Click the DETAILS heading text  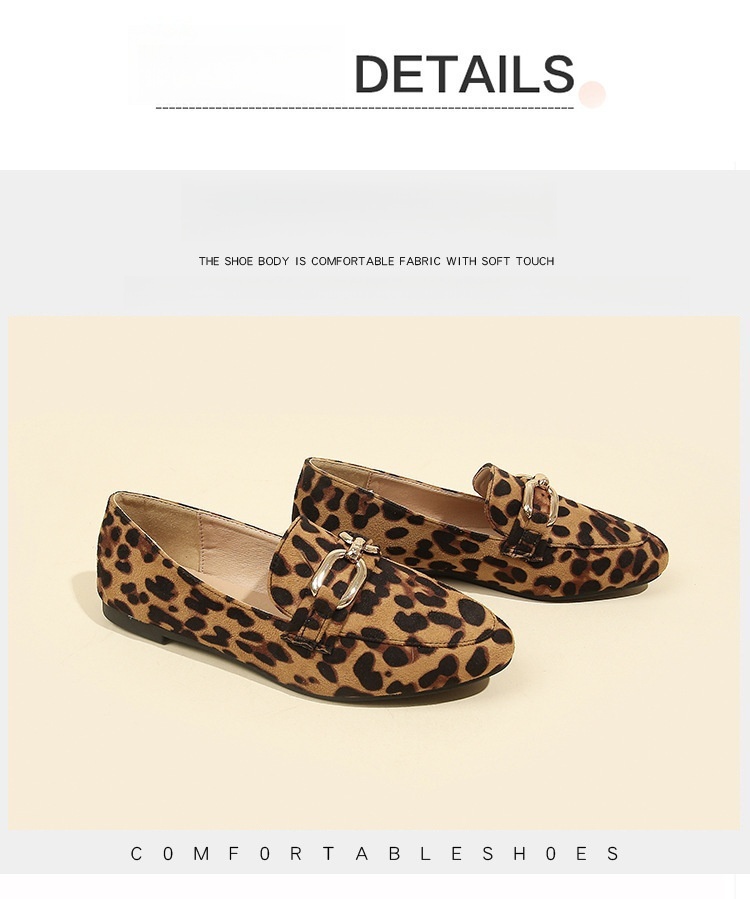coord(464,73)
